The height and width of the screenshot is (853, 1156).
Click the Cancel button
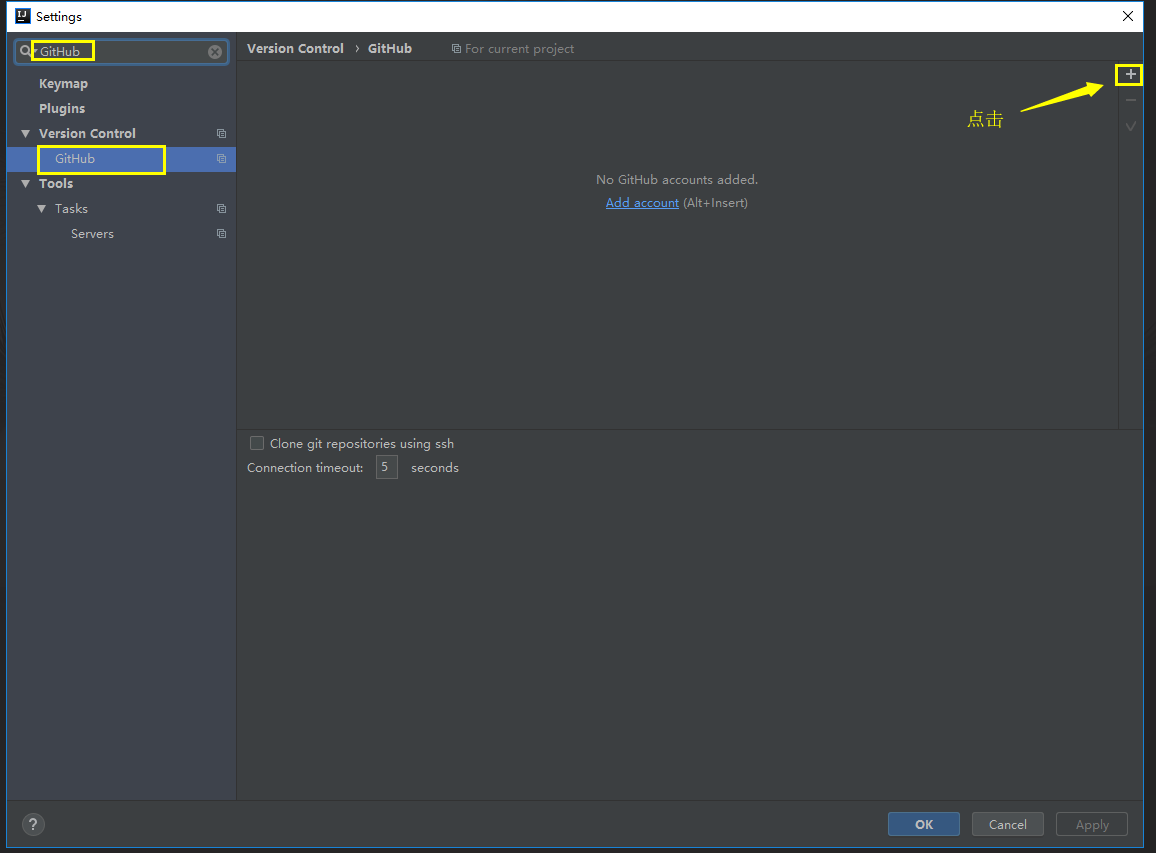click(1008, 824)
